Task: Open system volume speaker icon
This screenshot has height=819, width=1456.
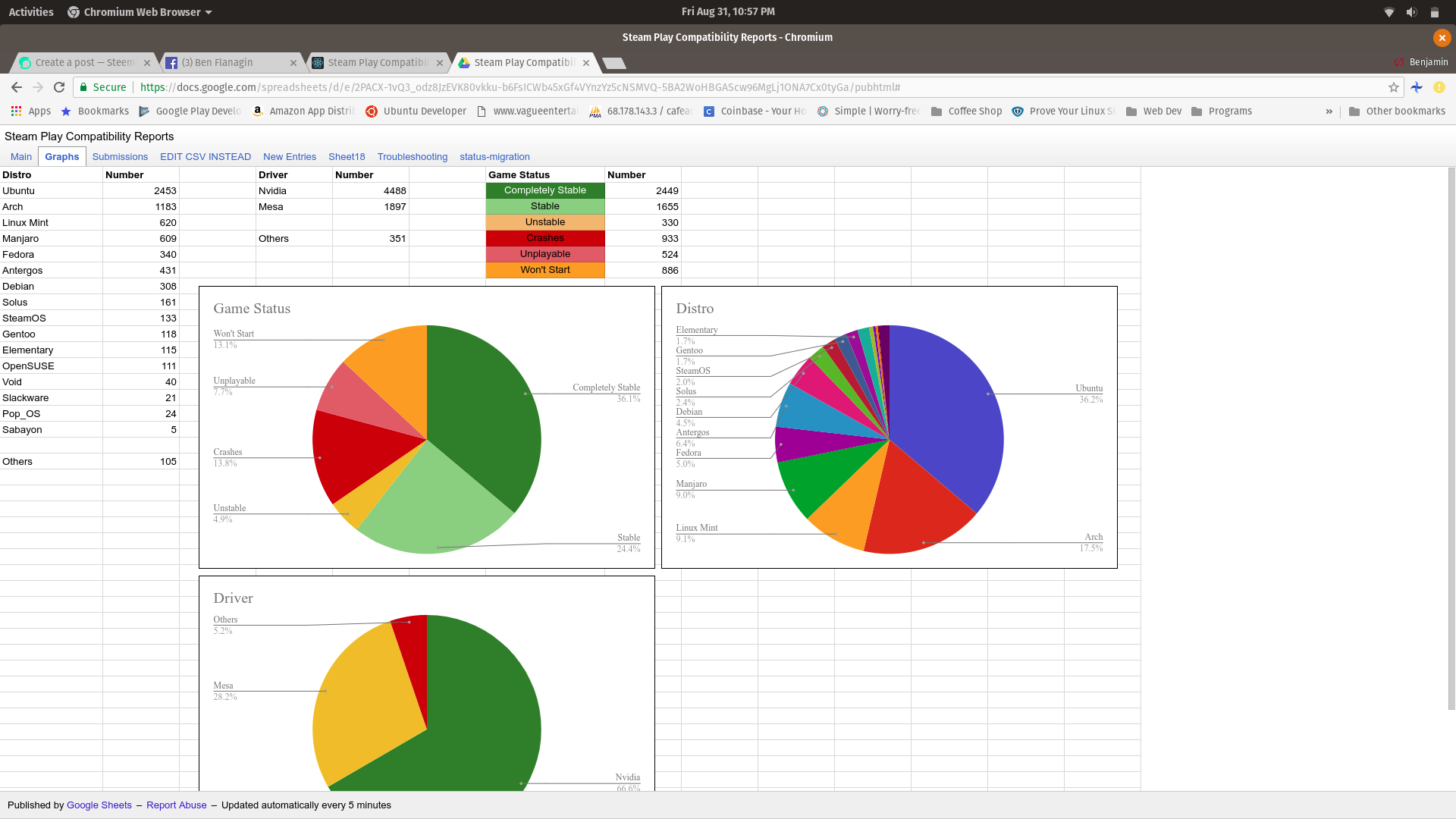Action: pyautogui.click(x=1411, y=12)
